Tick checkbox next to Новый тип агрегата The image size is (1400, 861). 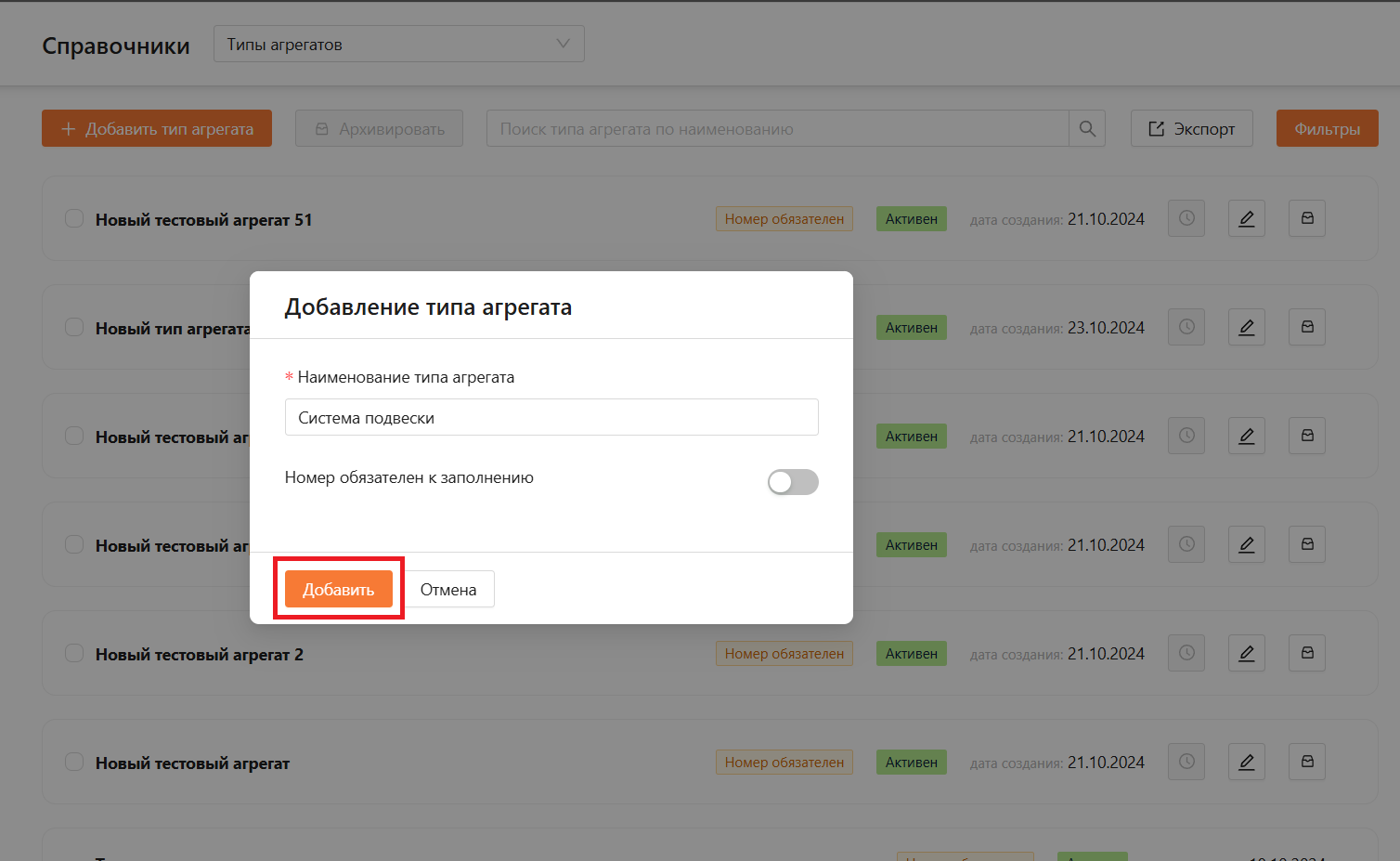pyautogui.click(x=74, y=328)
